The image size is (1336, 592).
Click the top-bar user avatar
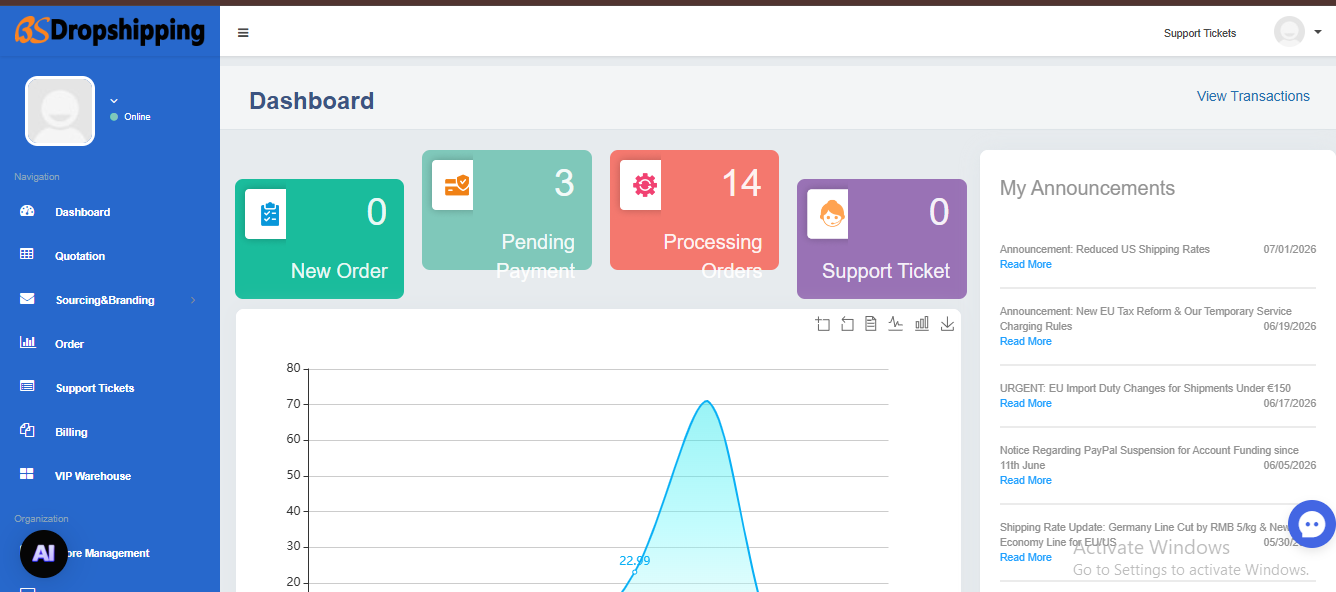1289,32
